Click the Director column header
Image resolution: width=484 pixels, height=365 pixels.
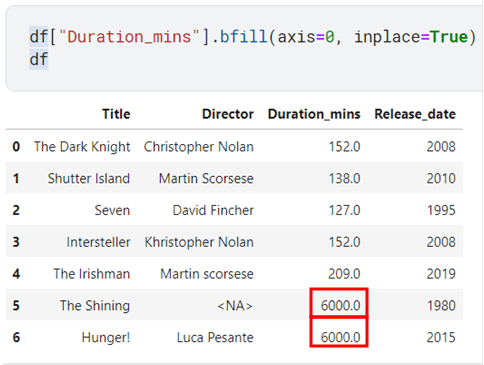pos(228,114)
